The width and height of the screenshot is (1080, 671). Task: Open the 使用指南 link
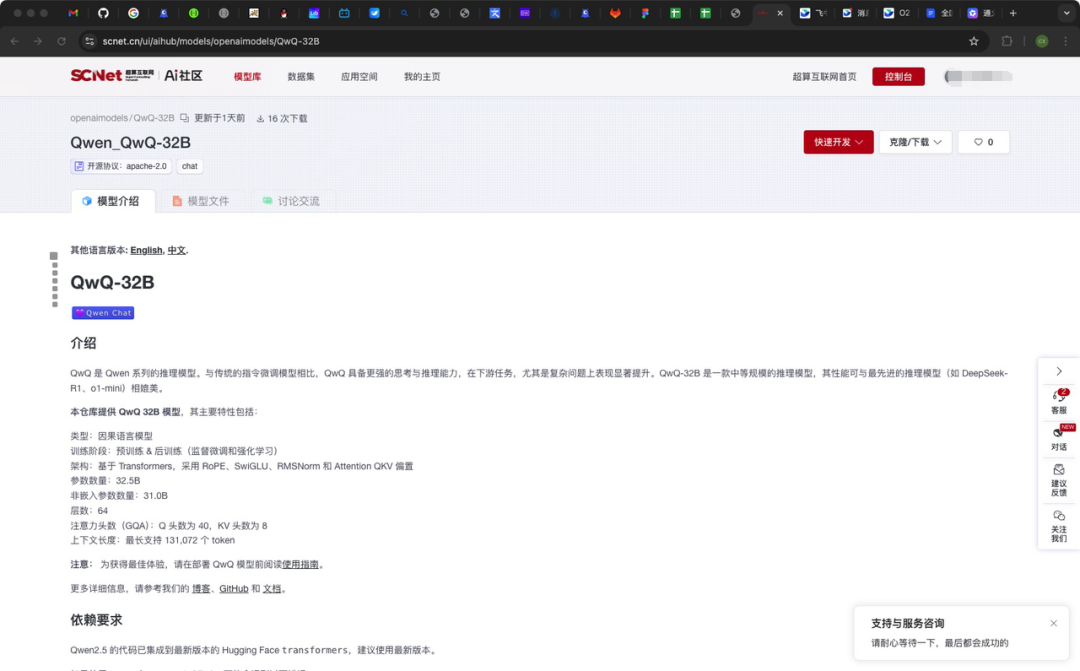[300, 564]
